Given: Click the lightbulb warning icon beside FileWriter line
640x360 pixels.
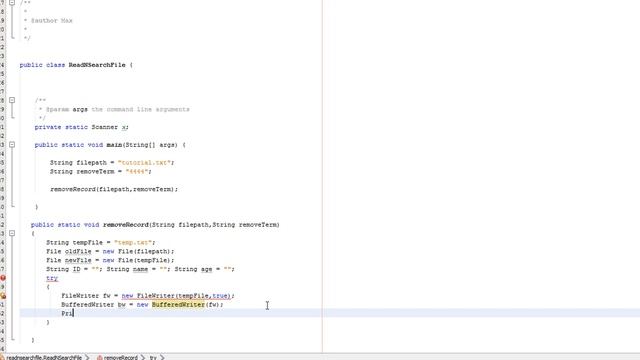Looking at the screenshot, I should (x=2, y=296).
